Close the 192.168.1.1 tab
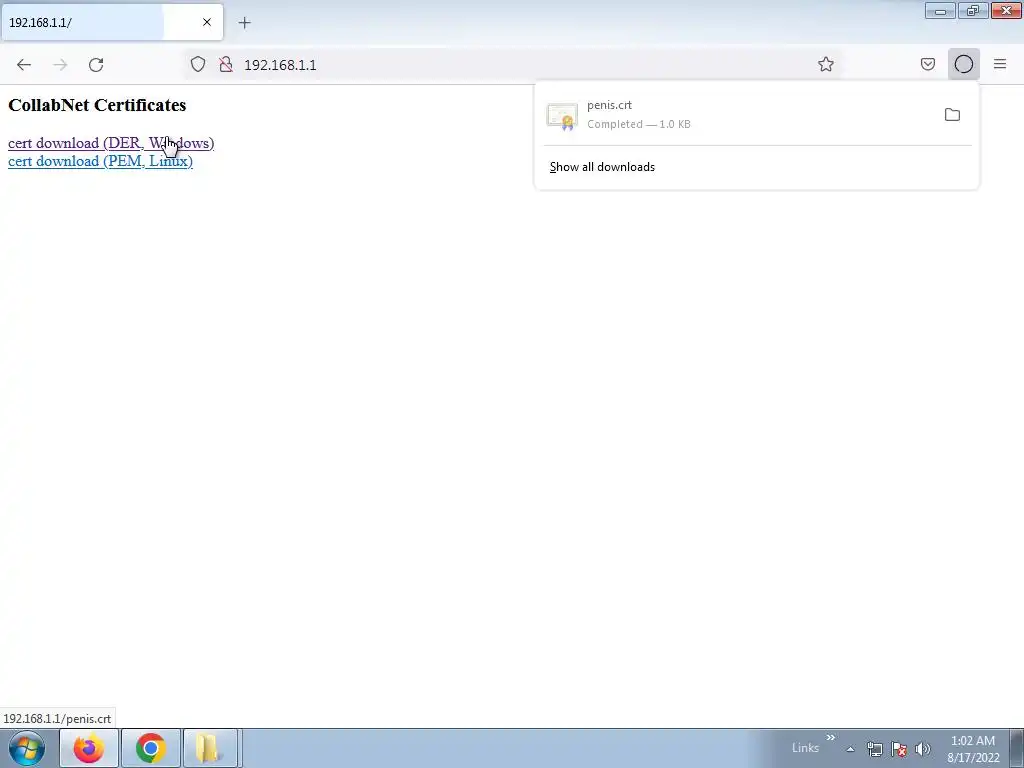The height and width of the screenshot is (768, 1024). pyautogui.click(x=207, y=22)
